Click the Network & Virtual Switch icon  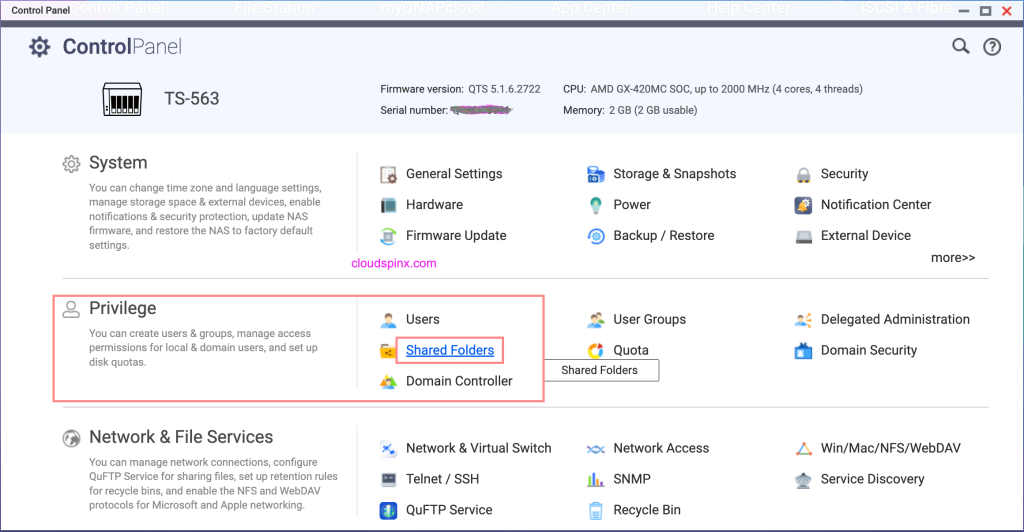pyautogui.click(x=388, y=448)
